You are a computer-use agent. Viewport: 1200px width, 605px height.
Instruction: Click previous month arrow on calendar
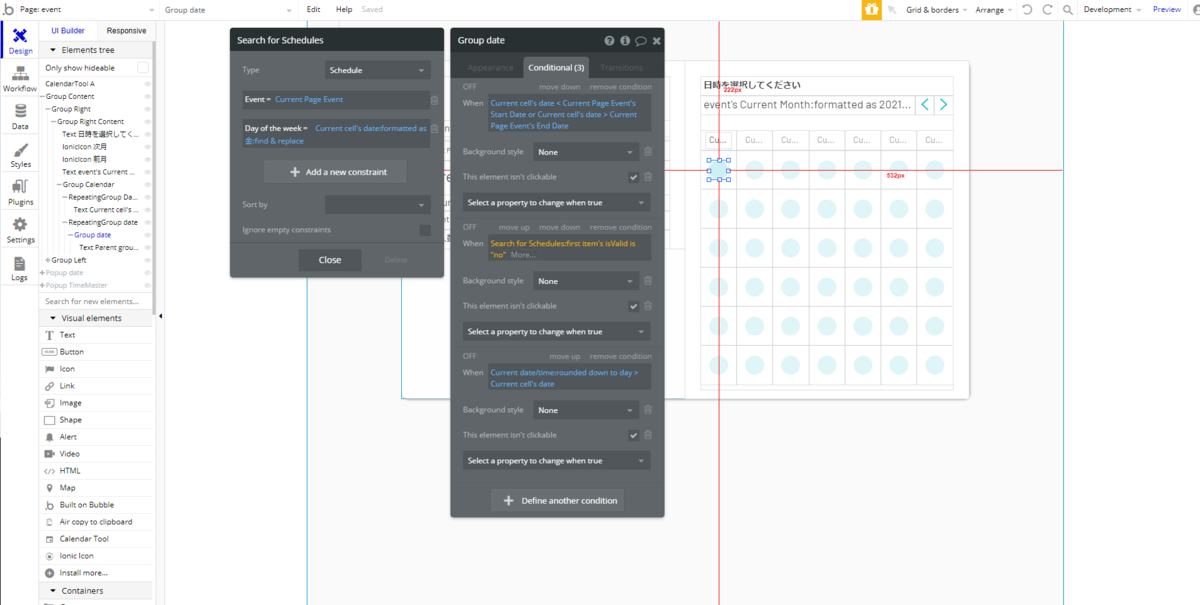click(925, 104)
